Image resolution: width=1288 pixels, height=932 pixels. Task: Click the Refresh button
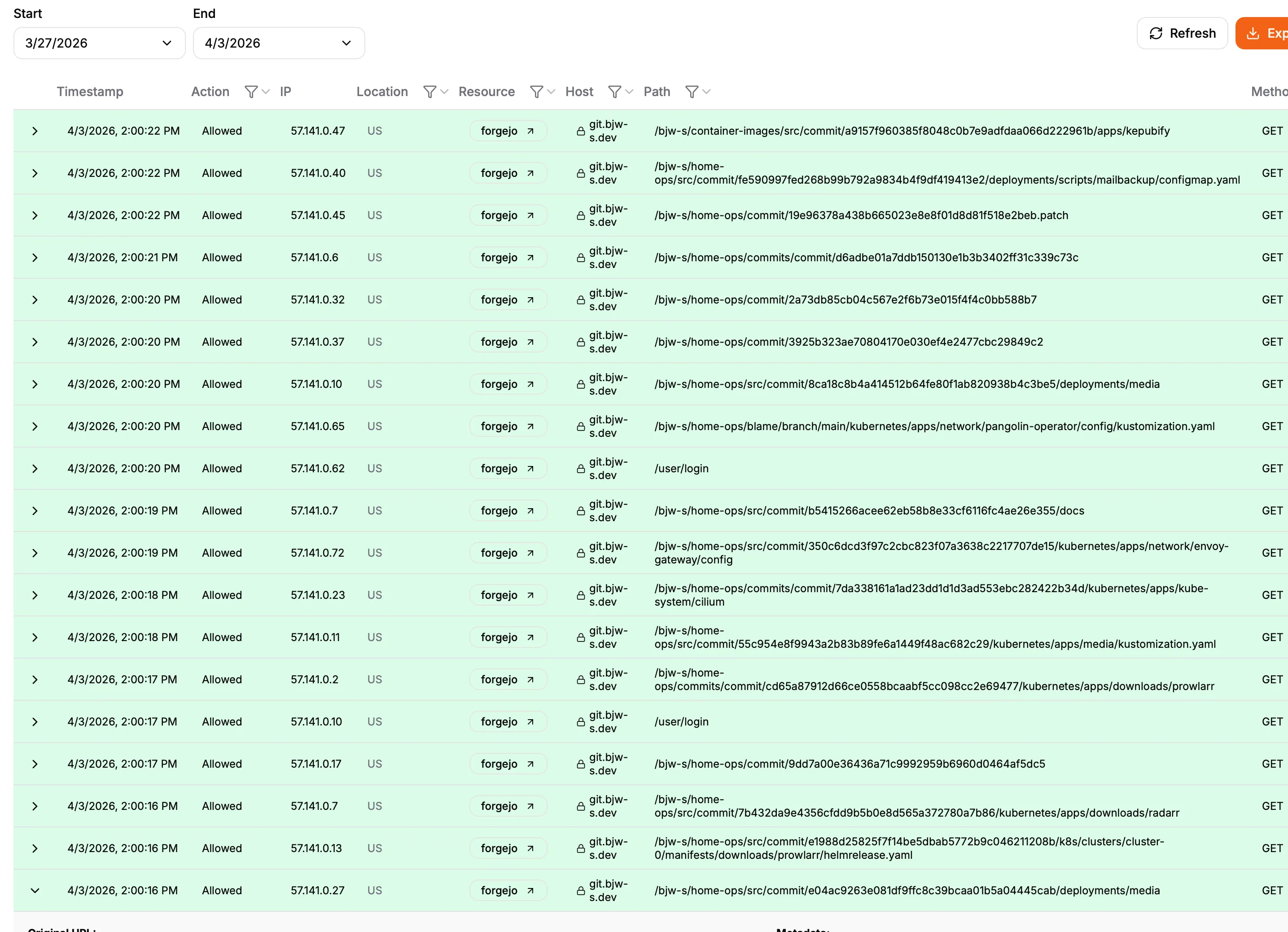(x=1183, y=34)
